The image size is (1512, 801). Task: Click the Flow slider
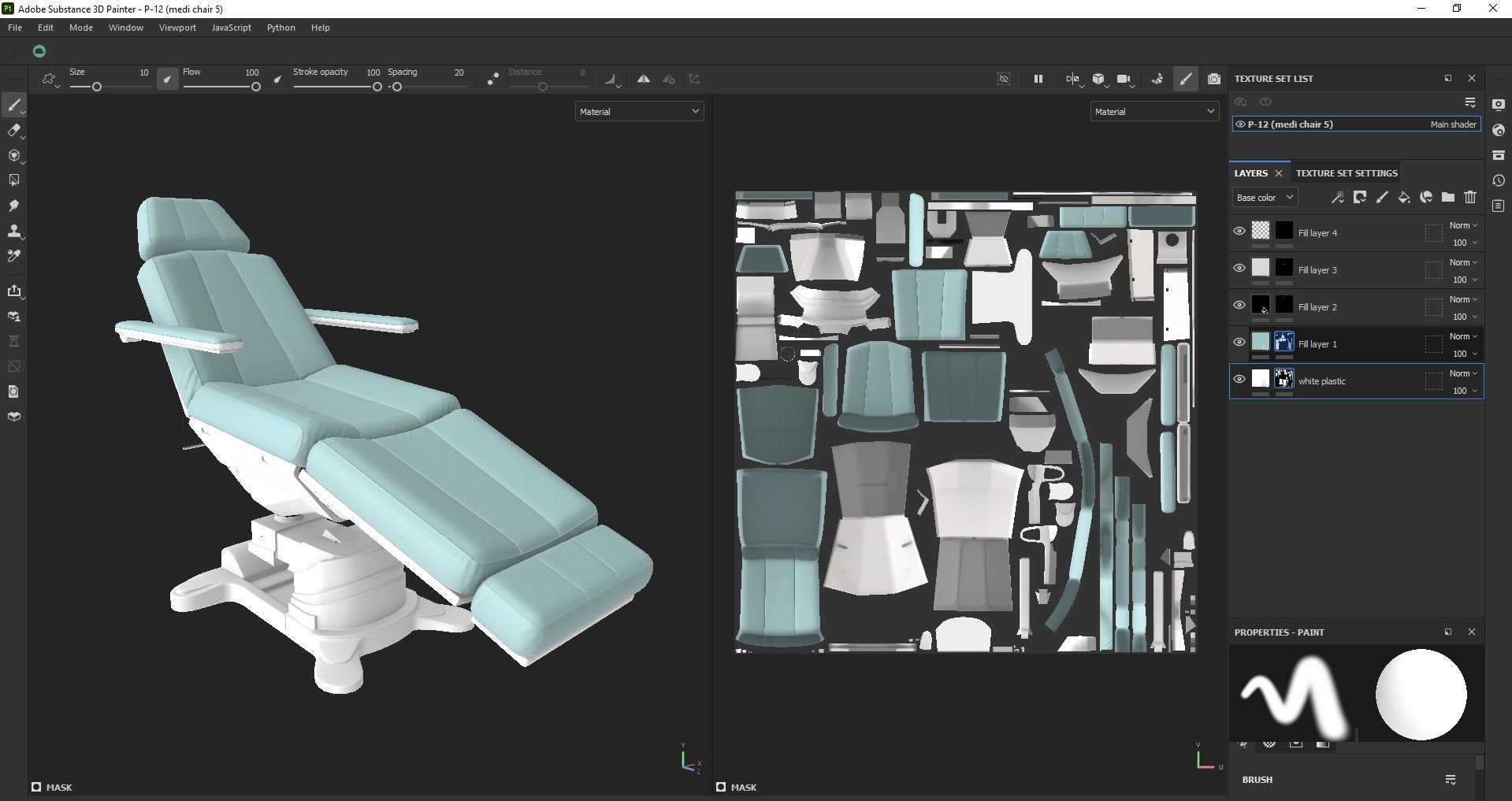pos(221,87)
